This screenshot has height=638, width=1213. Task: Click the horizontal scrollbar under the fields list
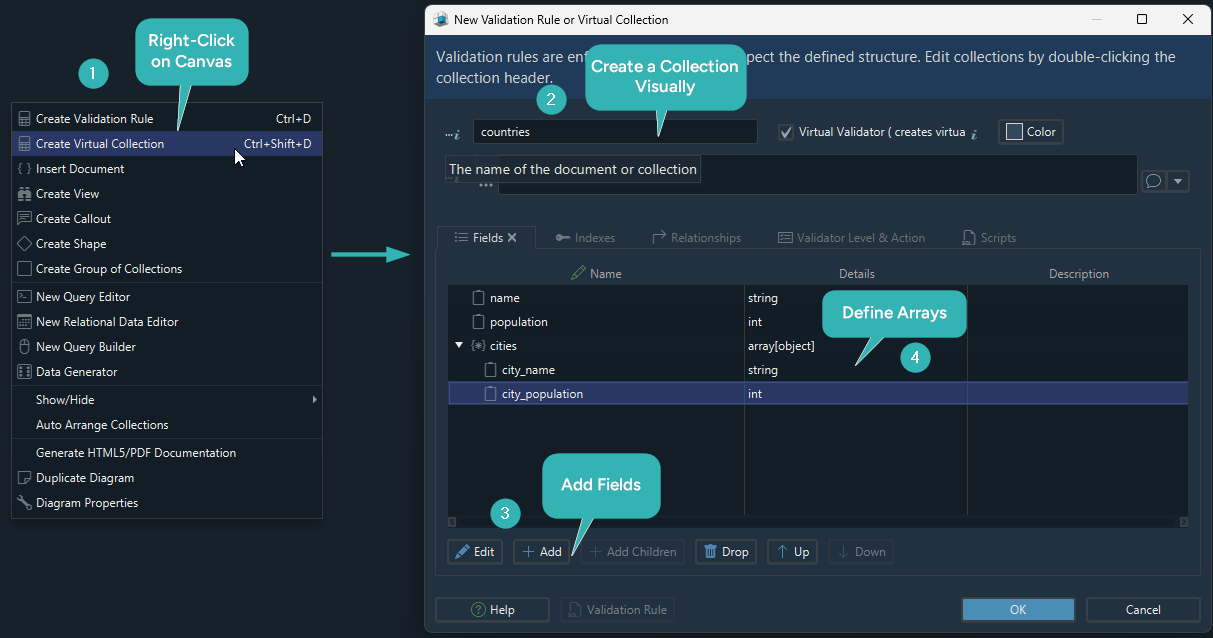[x=818, y=521]
